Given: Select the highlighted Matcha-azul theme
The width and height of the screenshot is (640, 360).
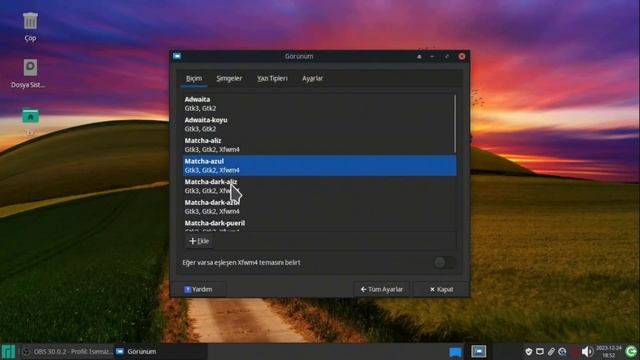Looking at the screenshot, I should point(319,165).
